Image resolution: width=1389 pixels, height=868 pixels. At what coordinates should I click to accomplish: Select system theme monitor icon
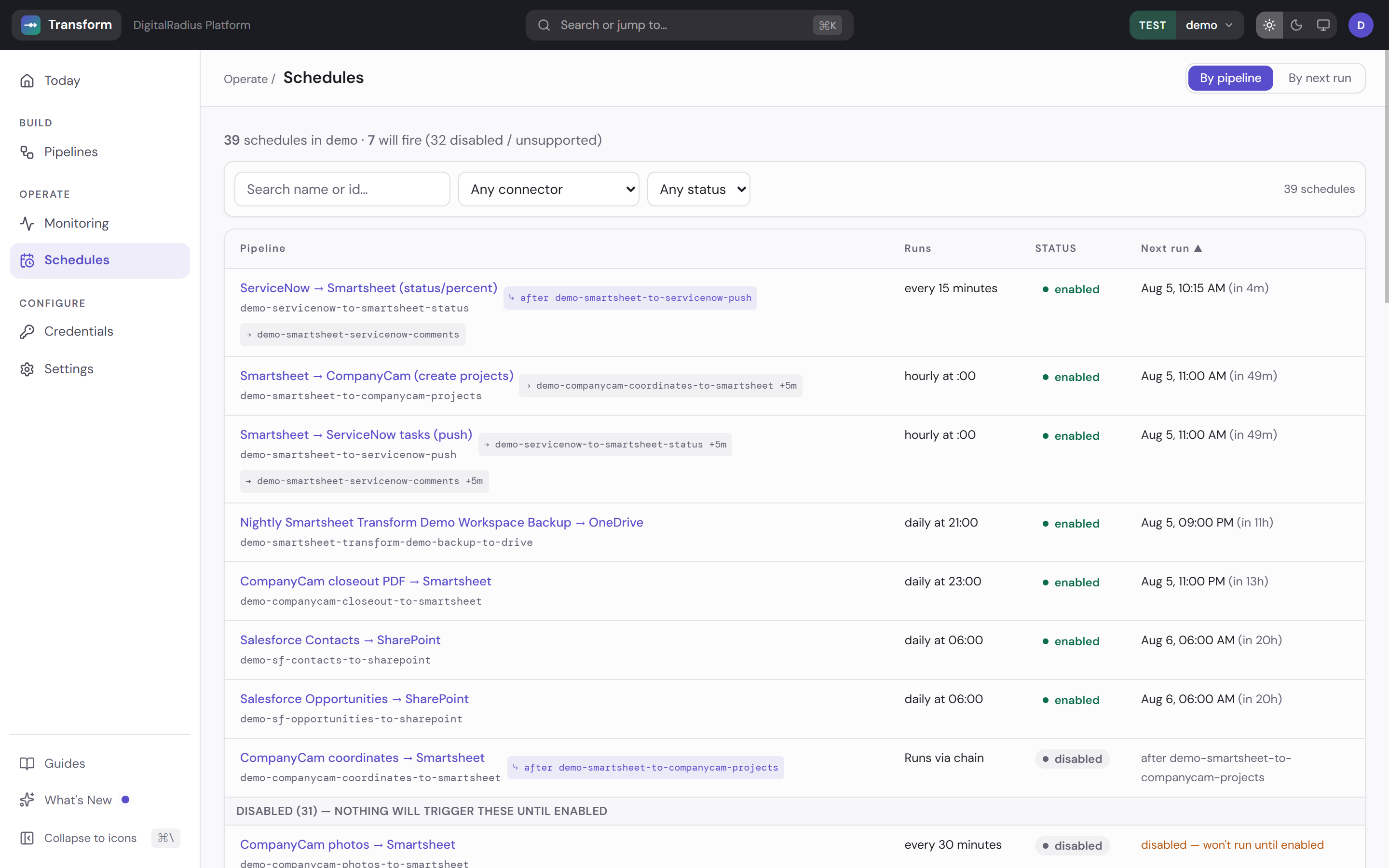pyautogui.click(x=1323, y=25)
